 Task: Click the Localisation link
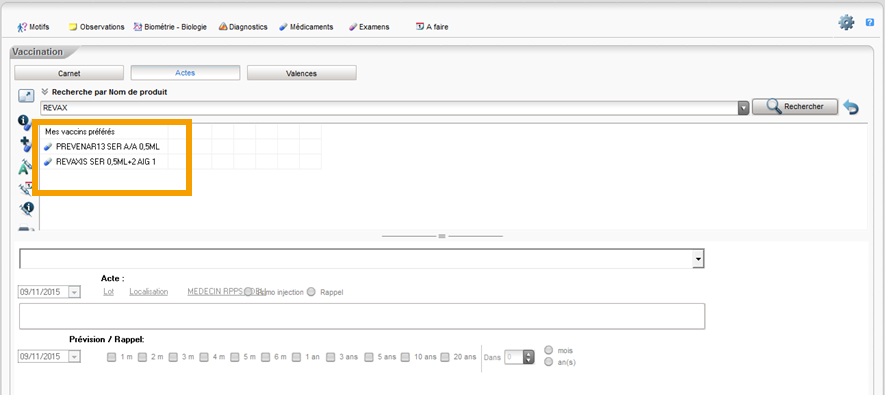(148, 292)
